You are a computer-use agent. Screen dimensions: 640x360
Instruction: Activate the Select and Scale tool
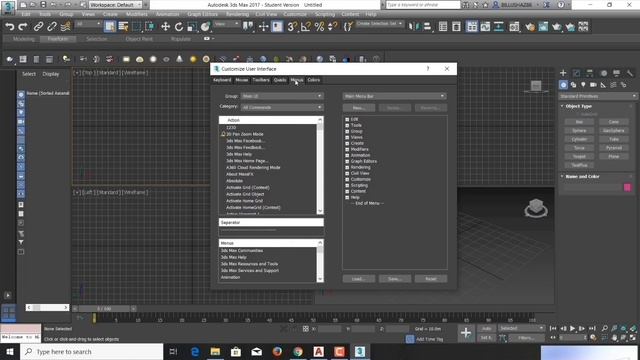192,27
